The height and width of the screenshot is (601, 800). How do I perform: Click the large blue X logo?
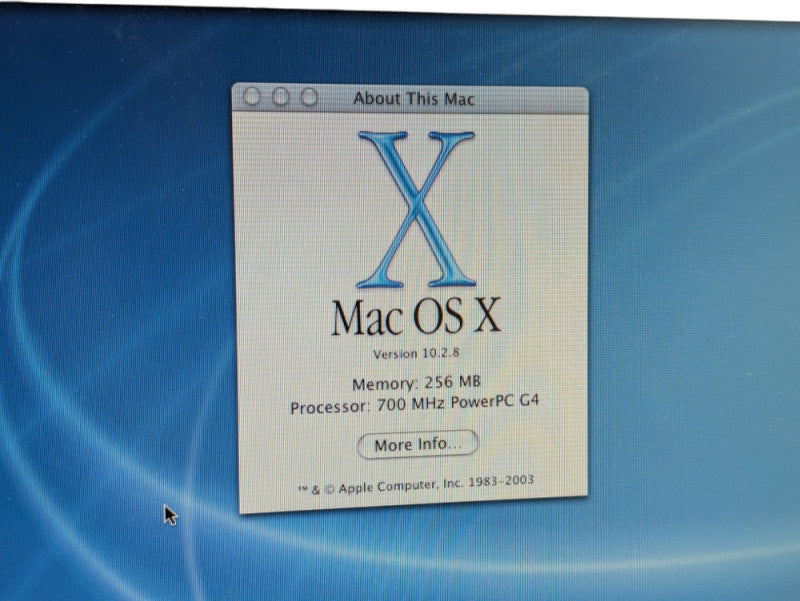point(416,209)
